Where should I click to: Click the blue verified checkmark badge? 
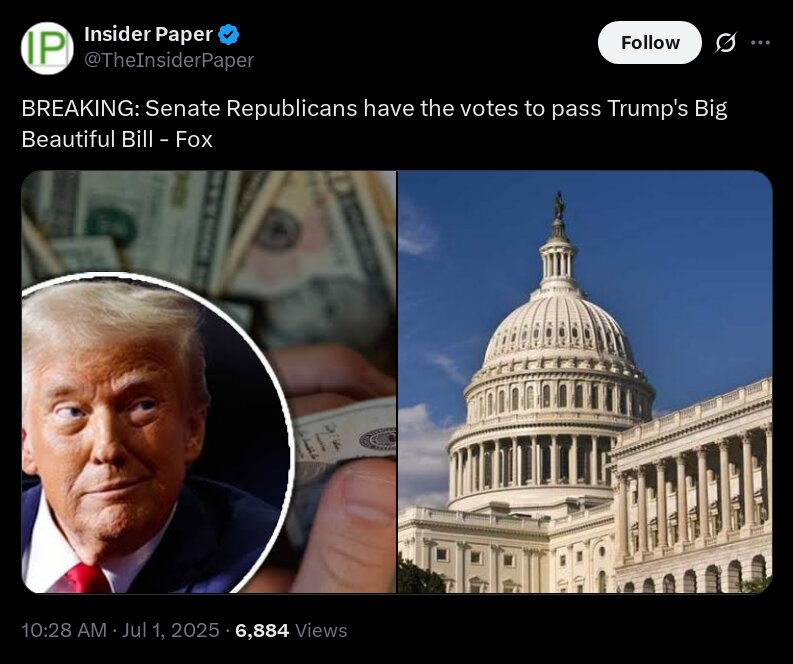[x=229, y=34]
